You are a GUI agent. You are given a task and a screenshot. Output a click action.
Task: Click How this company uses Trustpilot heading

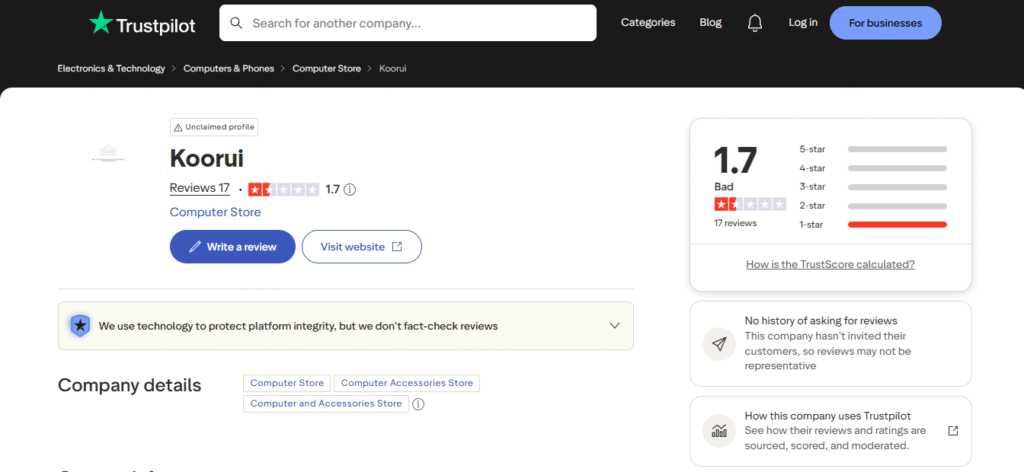tap(827, 416)
